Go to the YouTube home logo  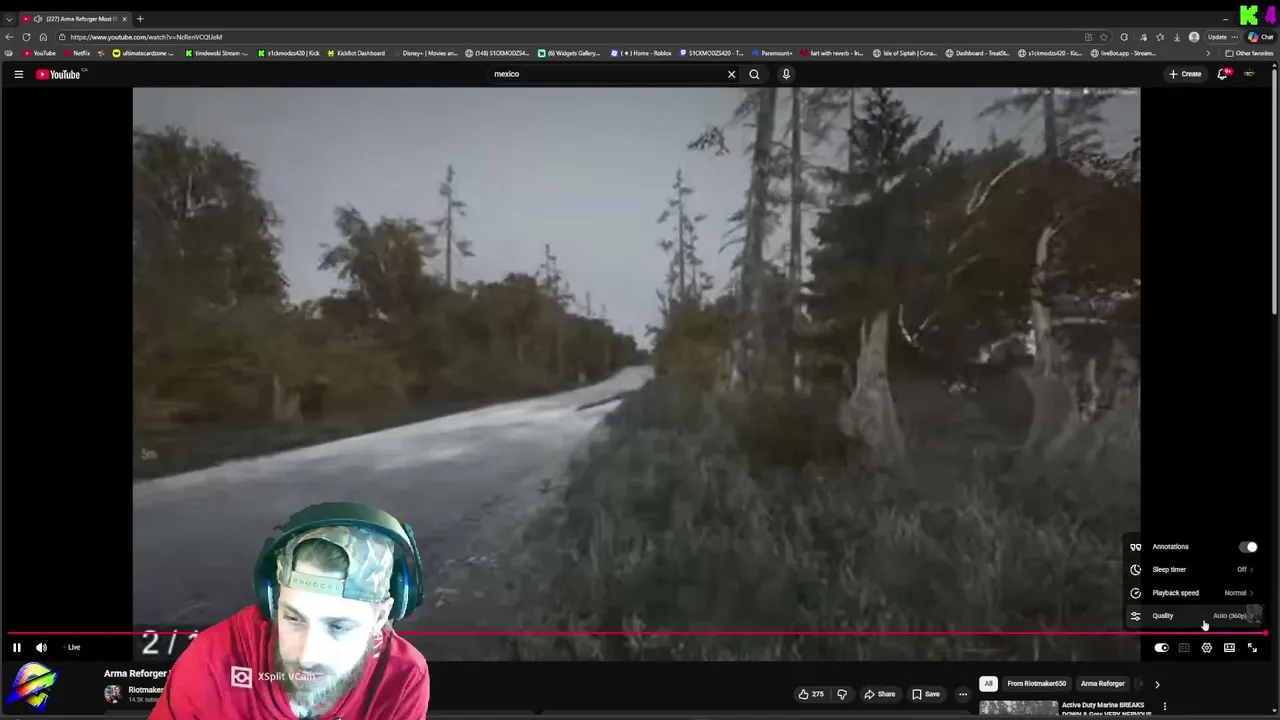pyautogui.click(x=58, y=74)
